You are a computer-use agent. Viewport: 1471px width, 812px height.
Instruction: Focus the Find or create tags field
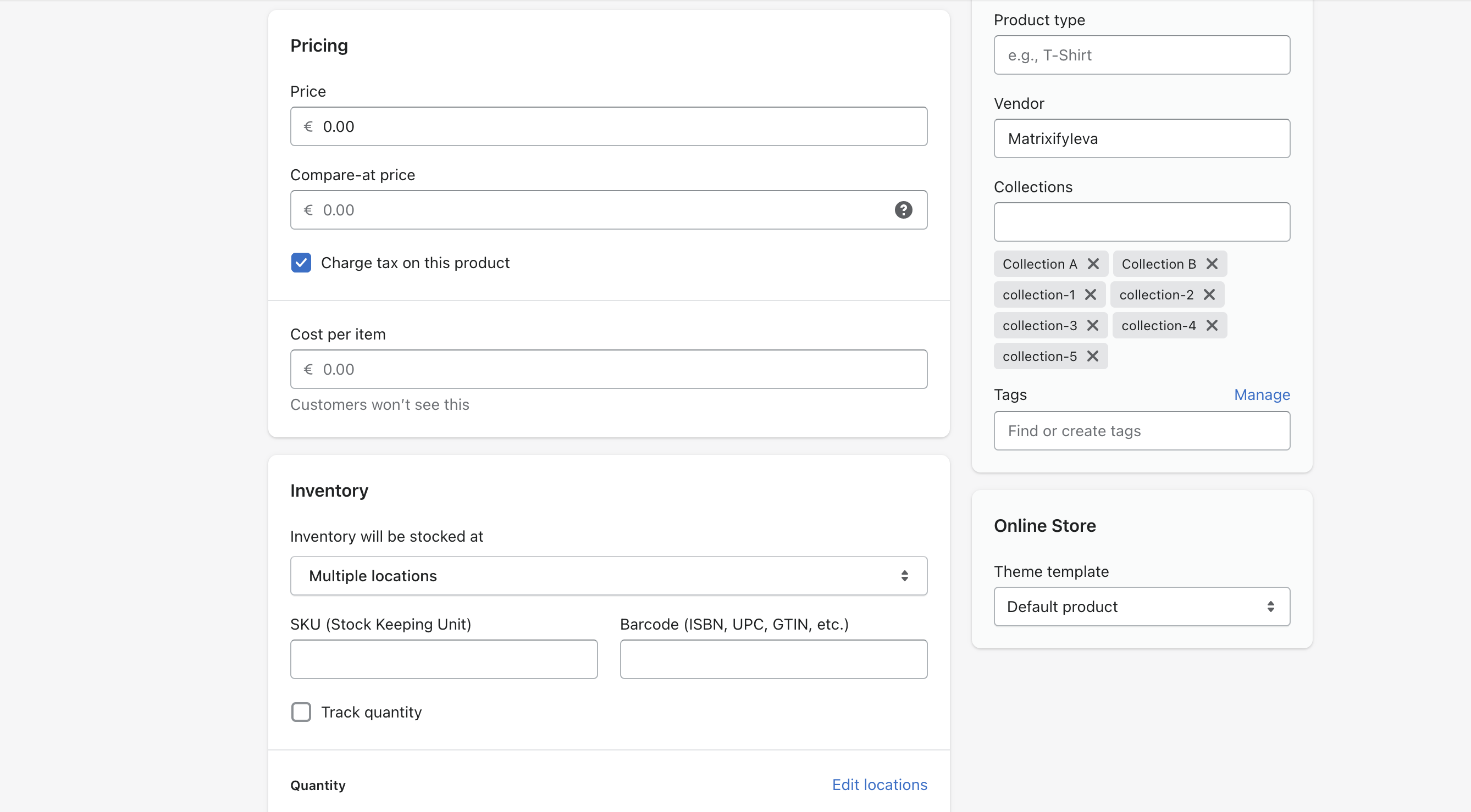click(1141, 431)
